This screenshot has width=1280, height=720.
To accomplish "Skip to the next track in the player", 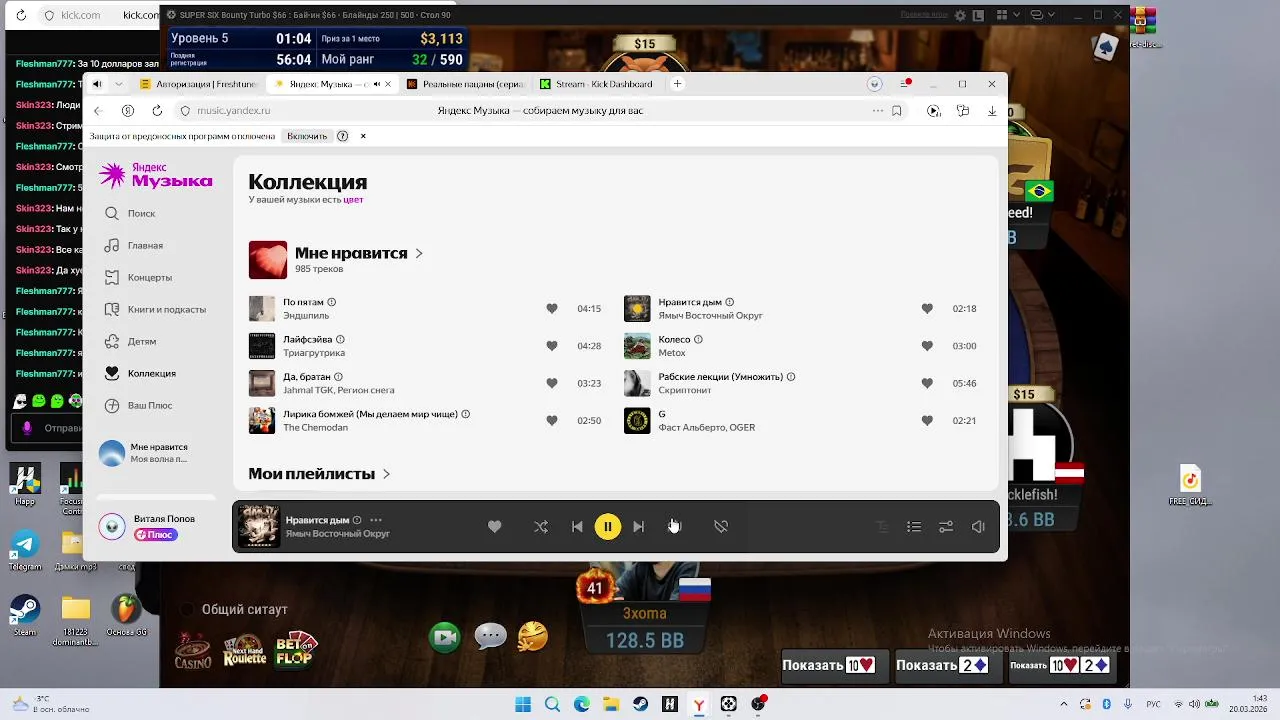I will pyautogui.click(x=639, y=527).
